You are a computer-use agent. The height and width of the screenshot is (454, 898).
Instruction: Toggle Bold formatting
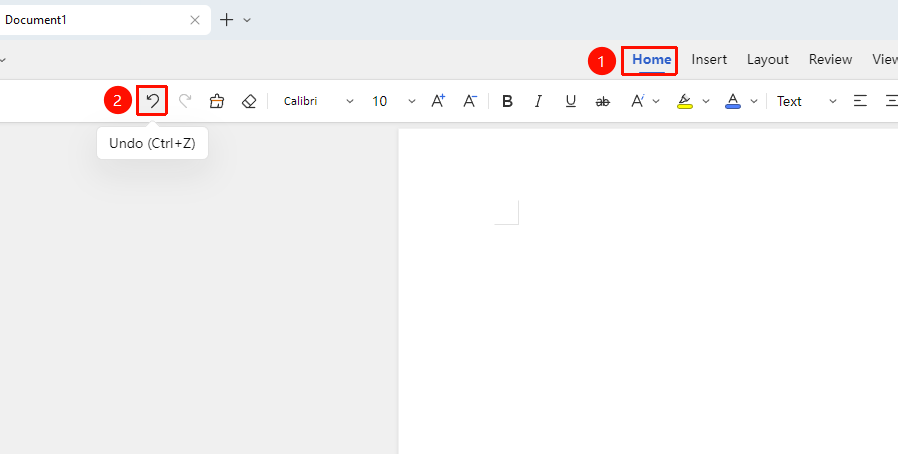pos(507,101)
